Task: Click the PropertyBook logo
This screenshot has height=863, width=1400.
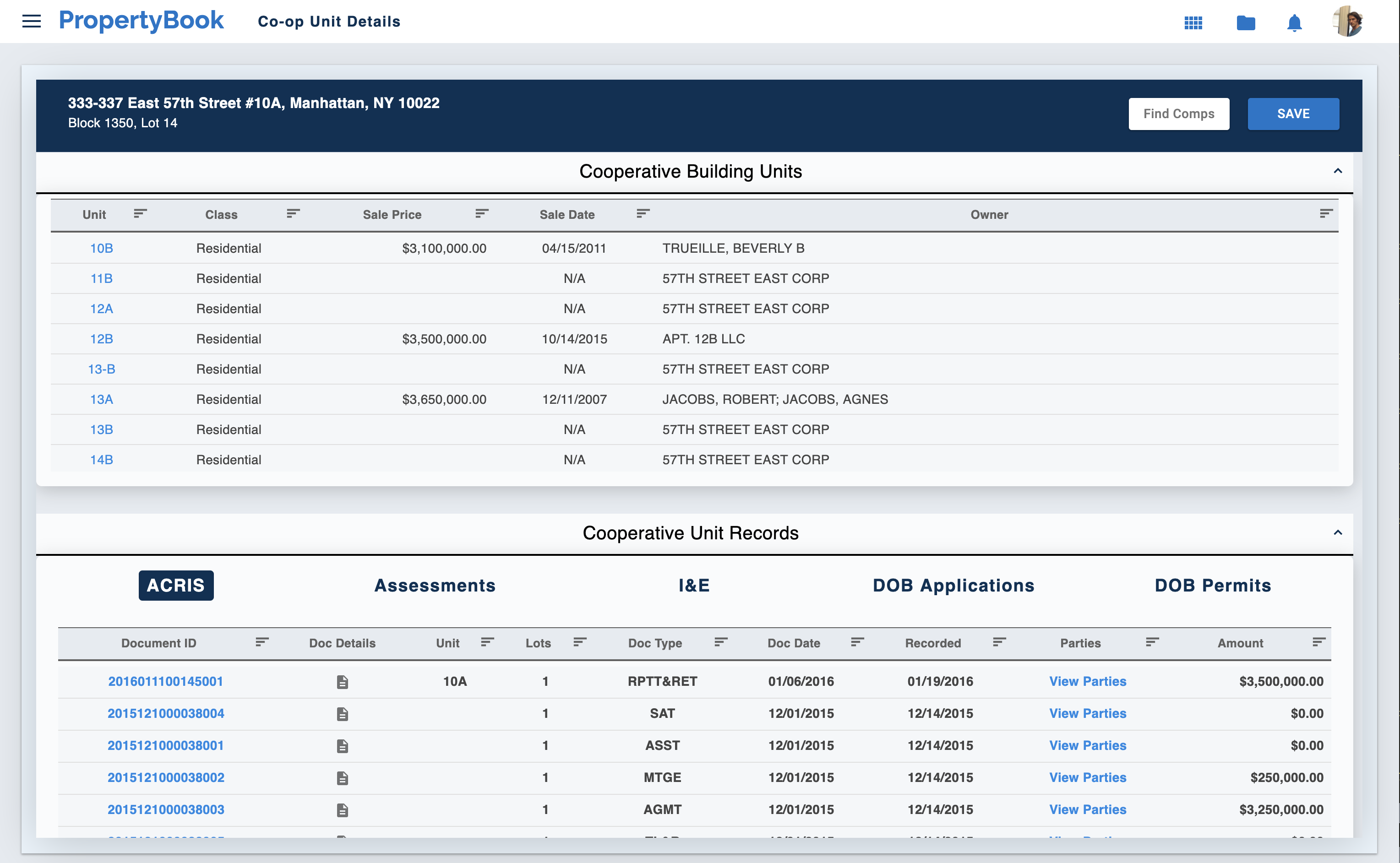Action: (x=141, y=21)
